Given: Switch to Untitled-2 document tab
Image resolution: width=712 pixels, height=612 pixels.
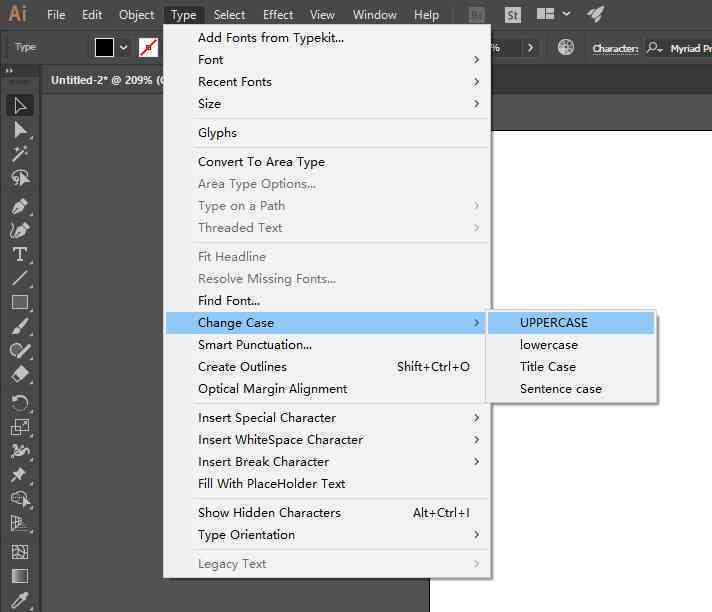Looking at the screenshot, I should [x=105, y=80].
